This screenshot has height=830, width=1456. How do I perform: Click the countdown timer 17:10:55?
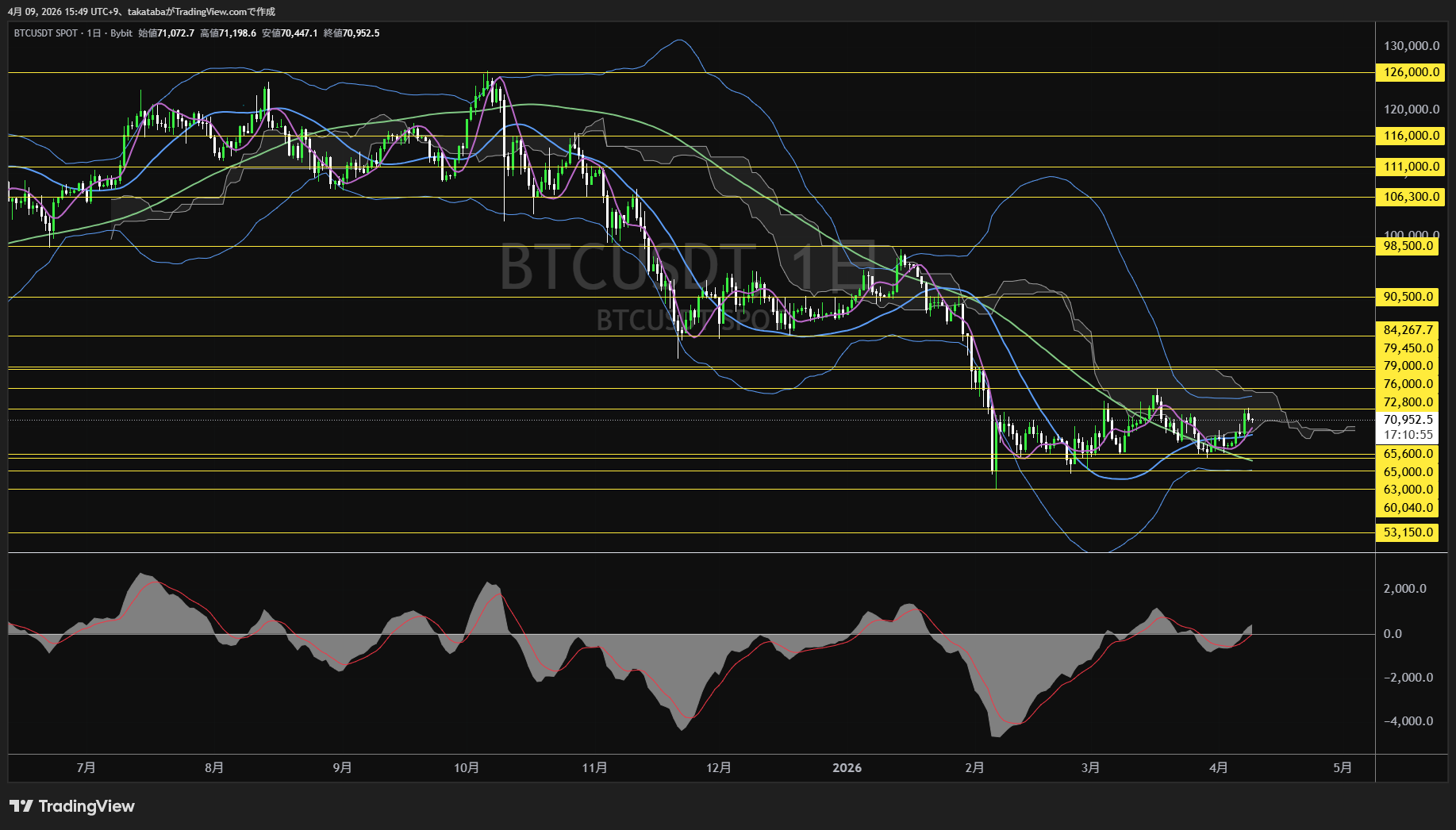[1408, 434]
